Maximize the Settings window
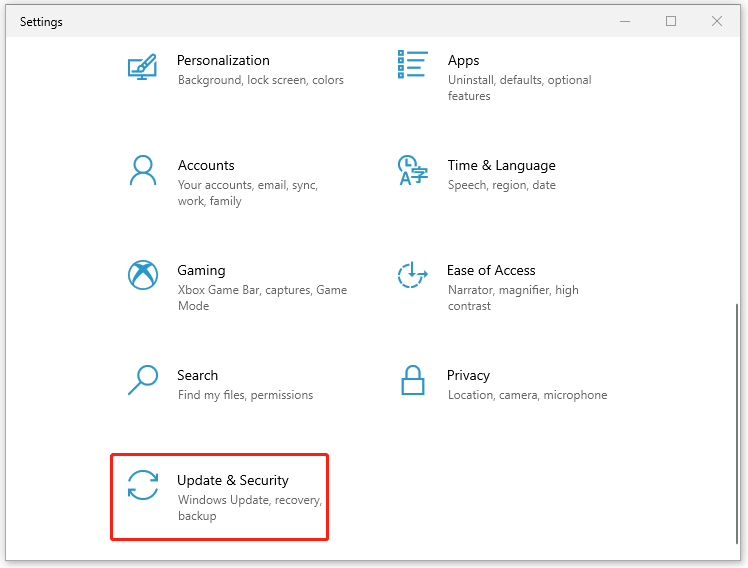The image size is (748, 568). [x=671, y=21]
